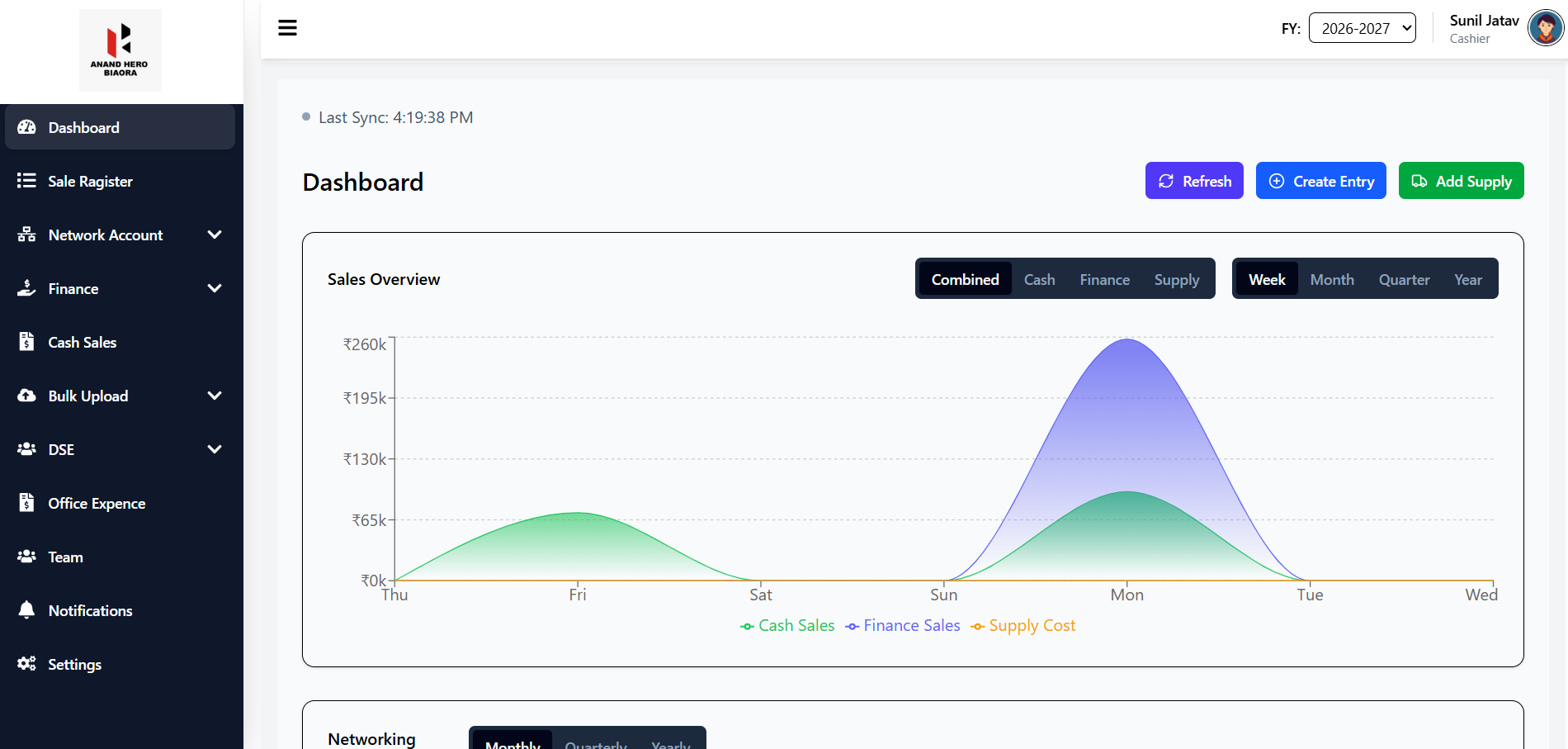Click the Bulk Upload cloud icon
This screenshot has height=749, width=1568.
26,396
